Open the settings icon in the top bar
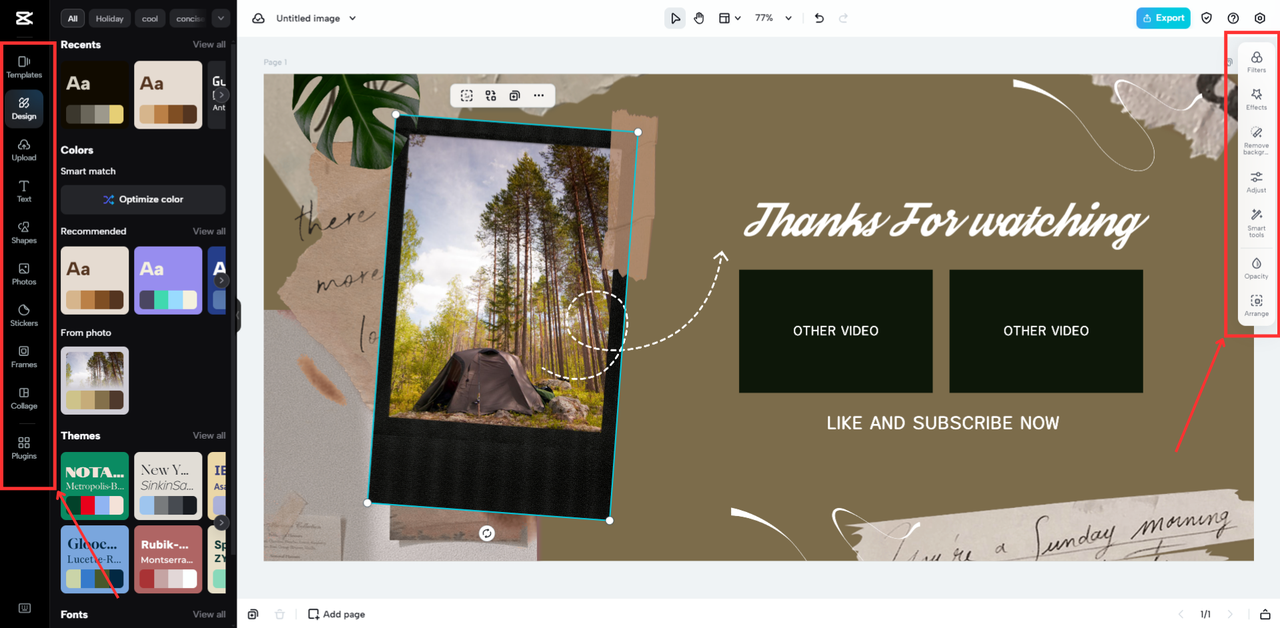The image size is (1280, 628). coord(1260,18)
